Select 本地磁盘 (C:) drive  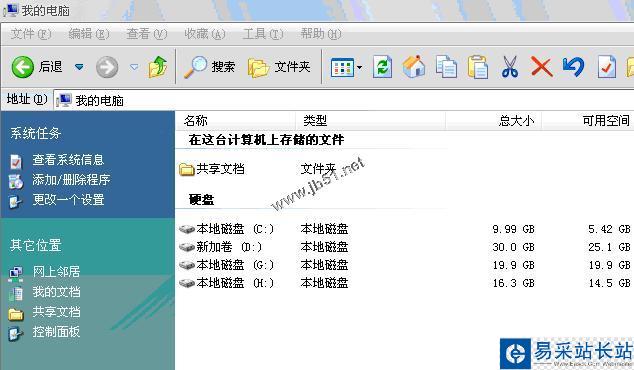[227, 229]
